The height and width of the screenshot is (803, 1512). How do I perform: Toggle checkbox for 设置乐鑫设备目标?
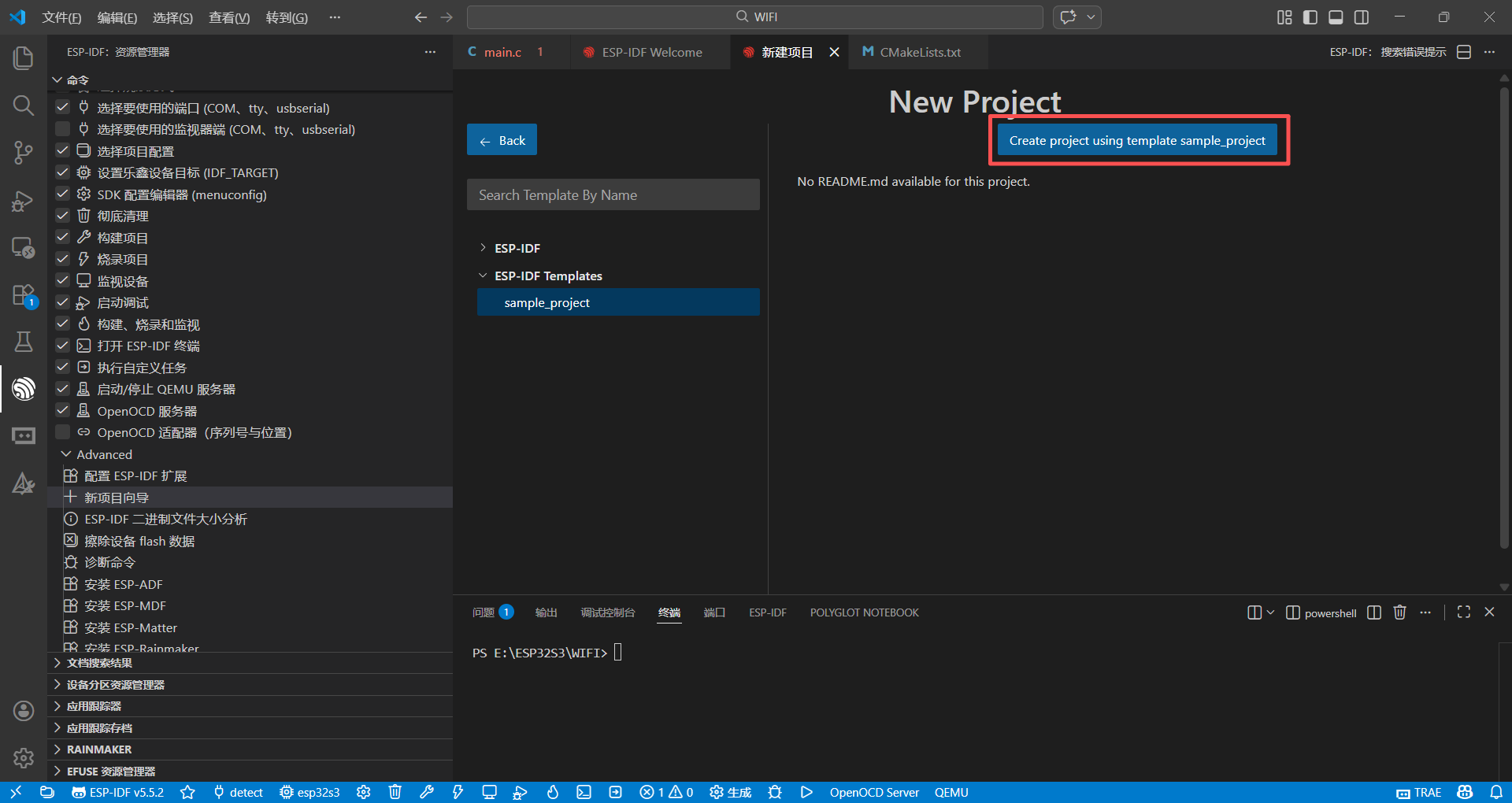[x=63, y=172]
